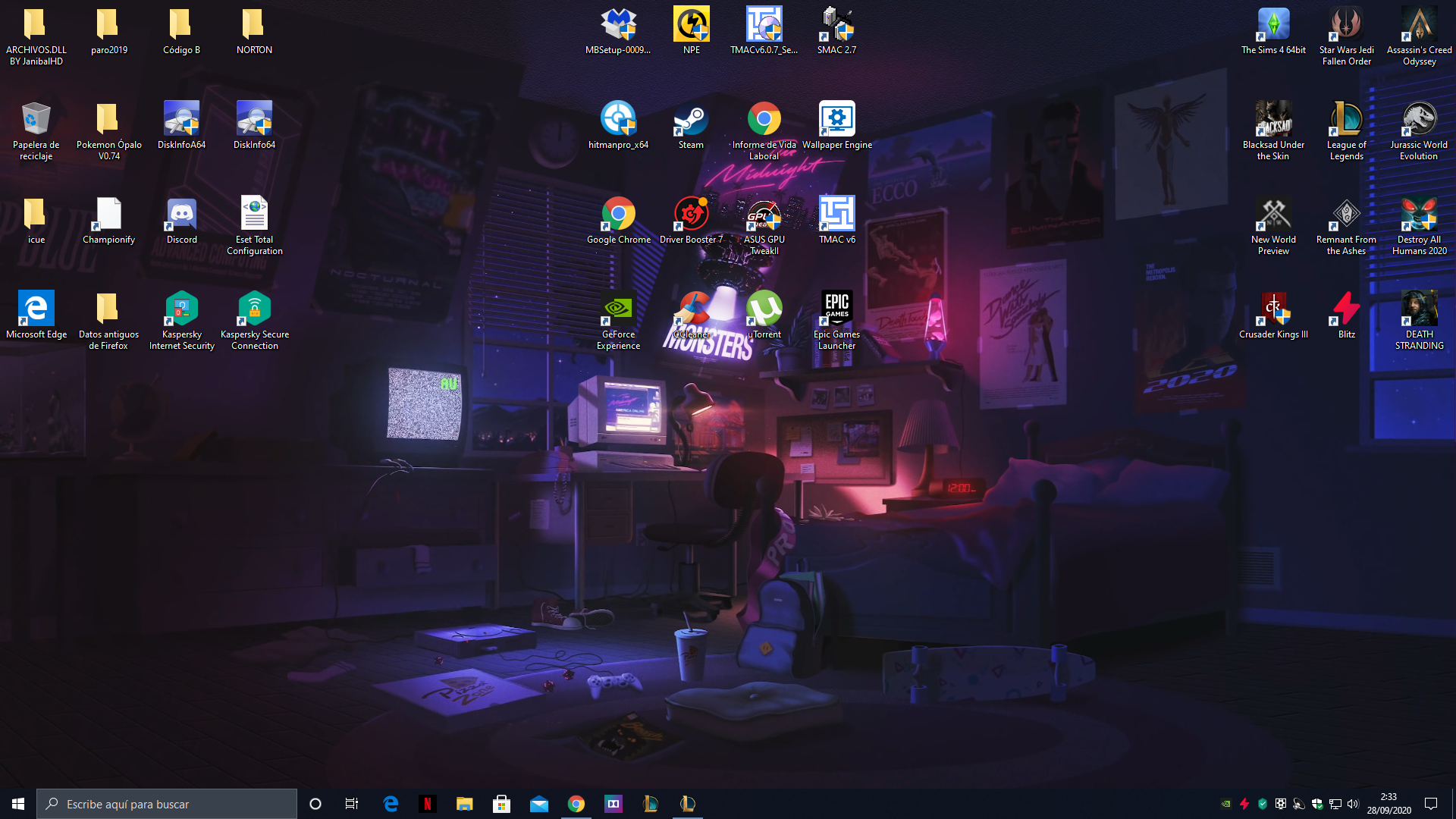Click the Netflix icon in taskbar
The height and width of the screenshot is (819, 1456).
click(x=428, y=804)
